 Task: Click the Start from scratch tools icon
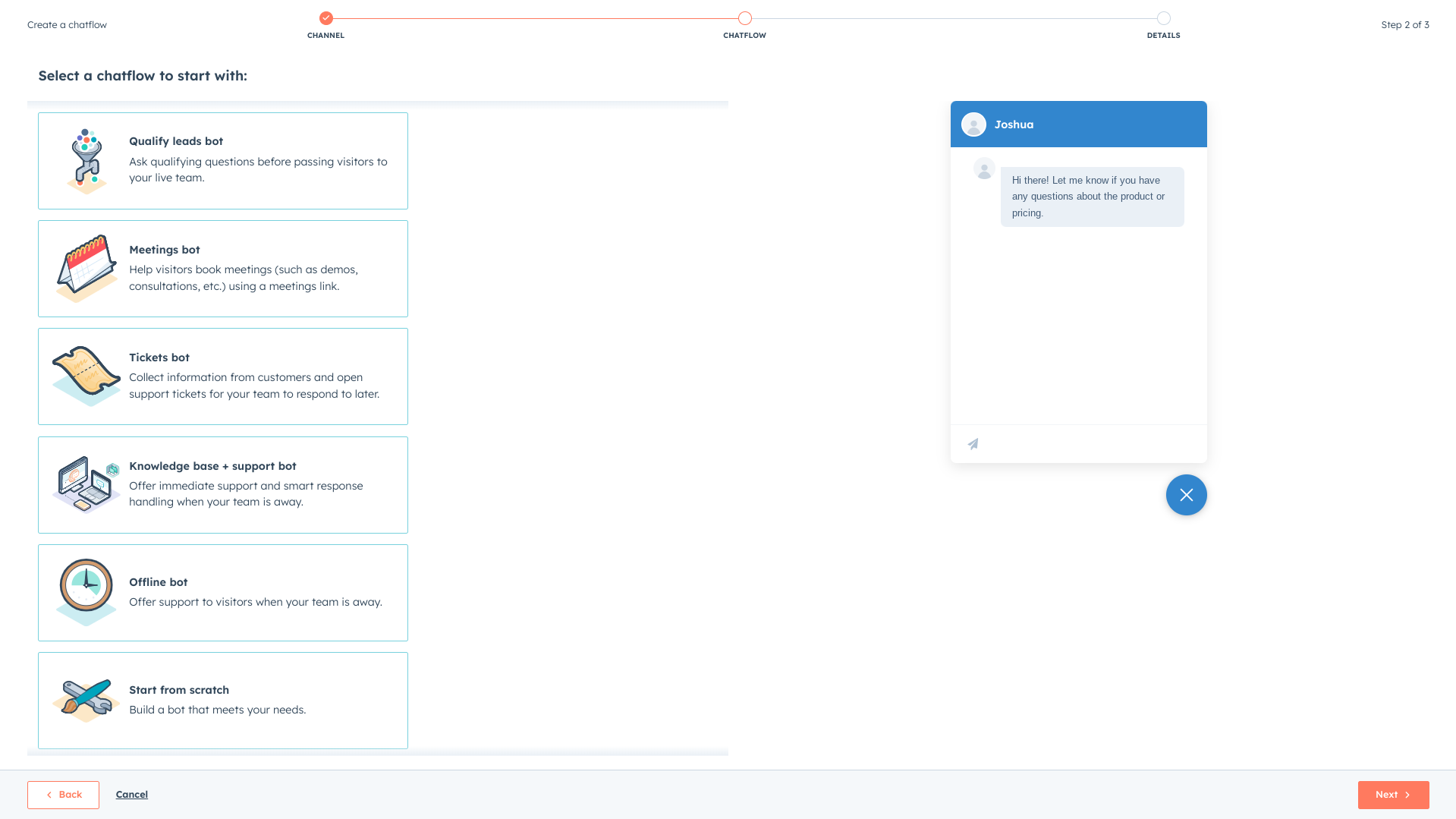click(86, 701)
